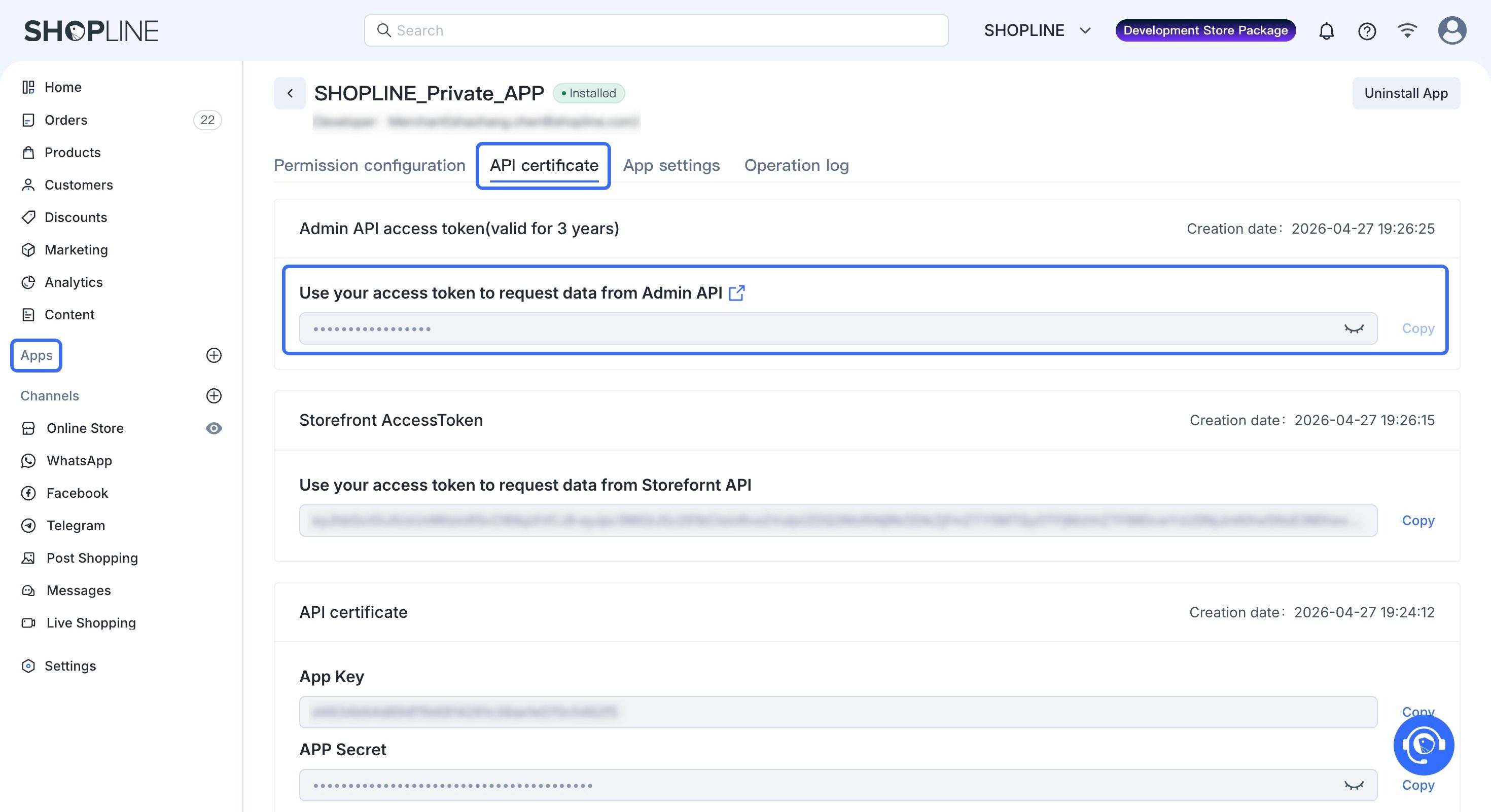
Task: Switch to Permission configuration tab
Action: [x=369, y=165]
